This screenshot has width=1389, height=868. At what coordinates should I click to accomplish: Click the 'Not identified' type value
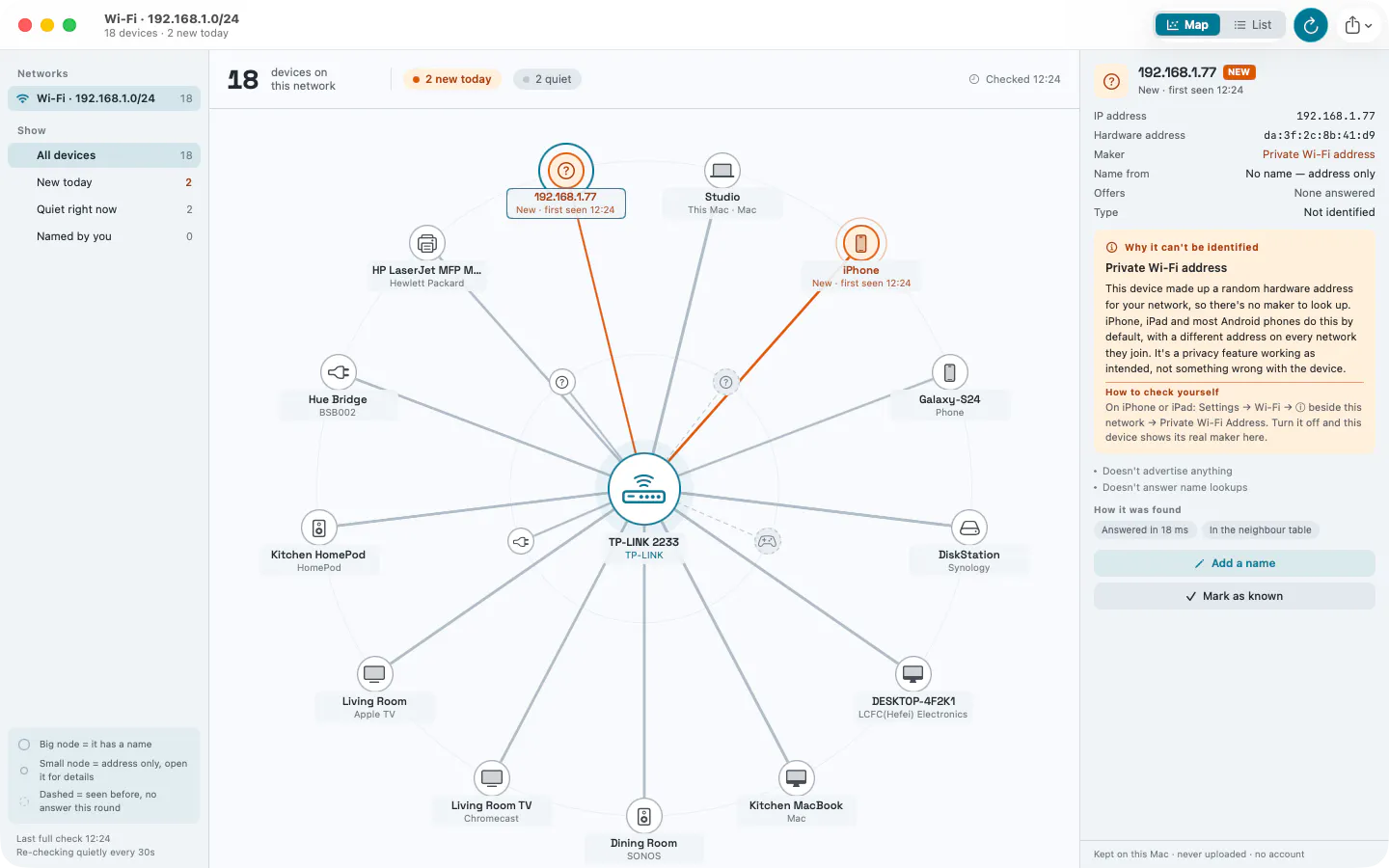coord(1340,212)
